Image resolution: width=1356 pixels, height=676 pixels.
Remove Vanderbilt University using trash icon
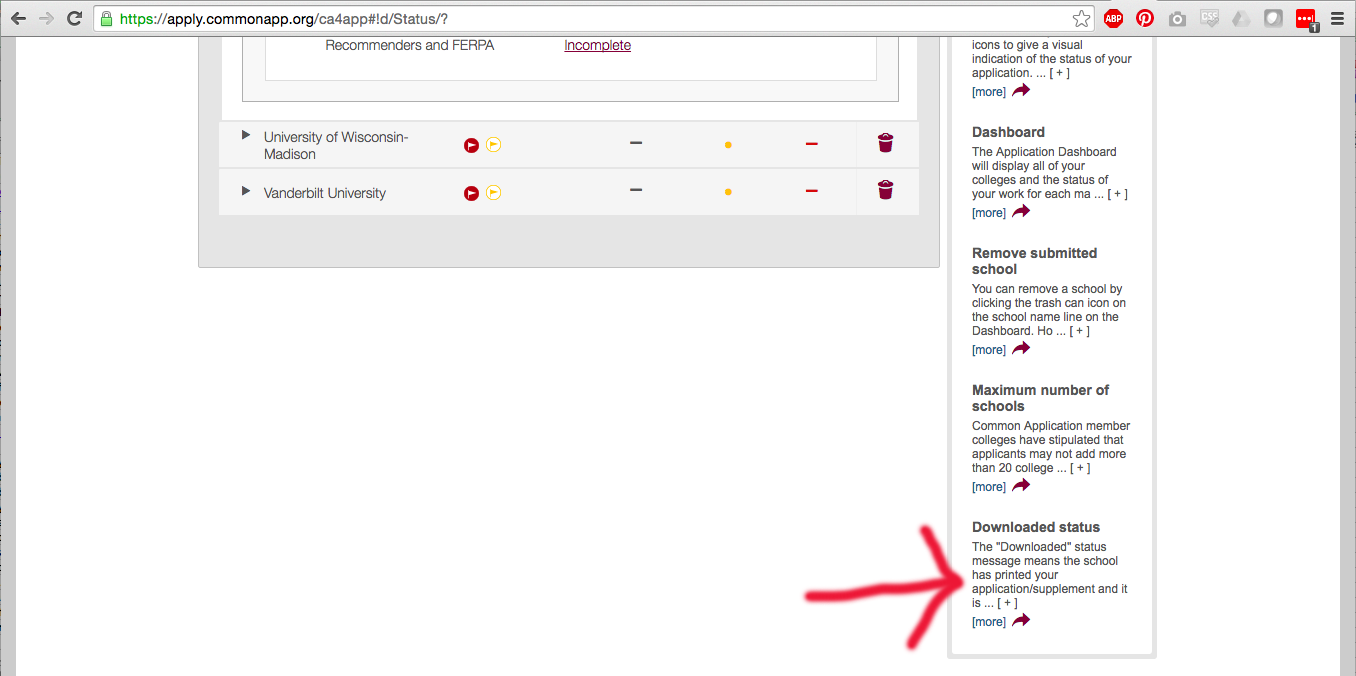(885, 189)
